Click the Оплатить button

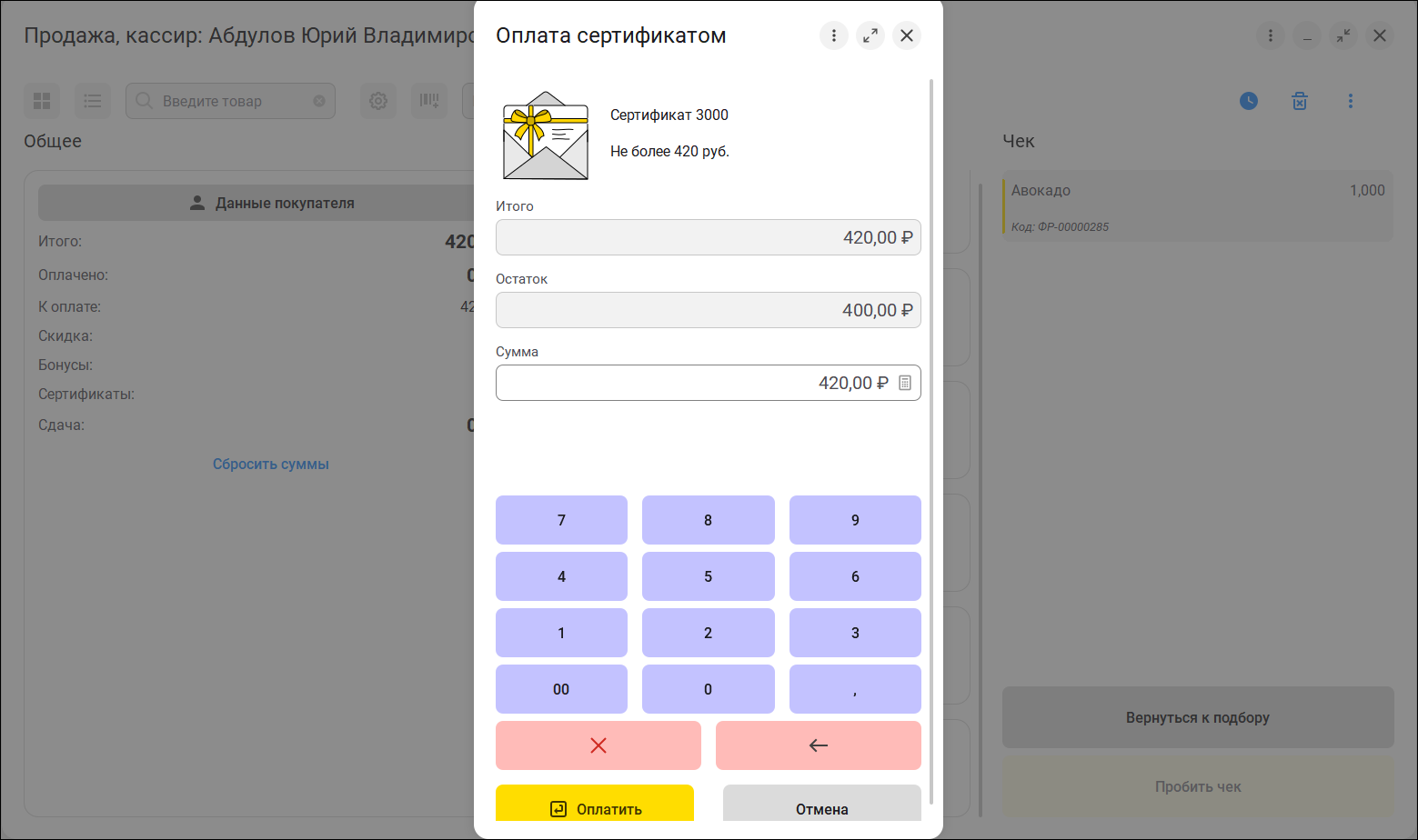click(x=595, y=805)
